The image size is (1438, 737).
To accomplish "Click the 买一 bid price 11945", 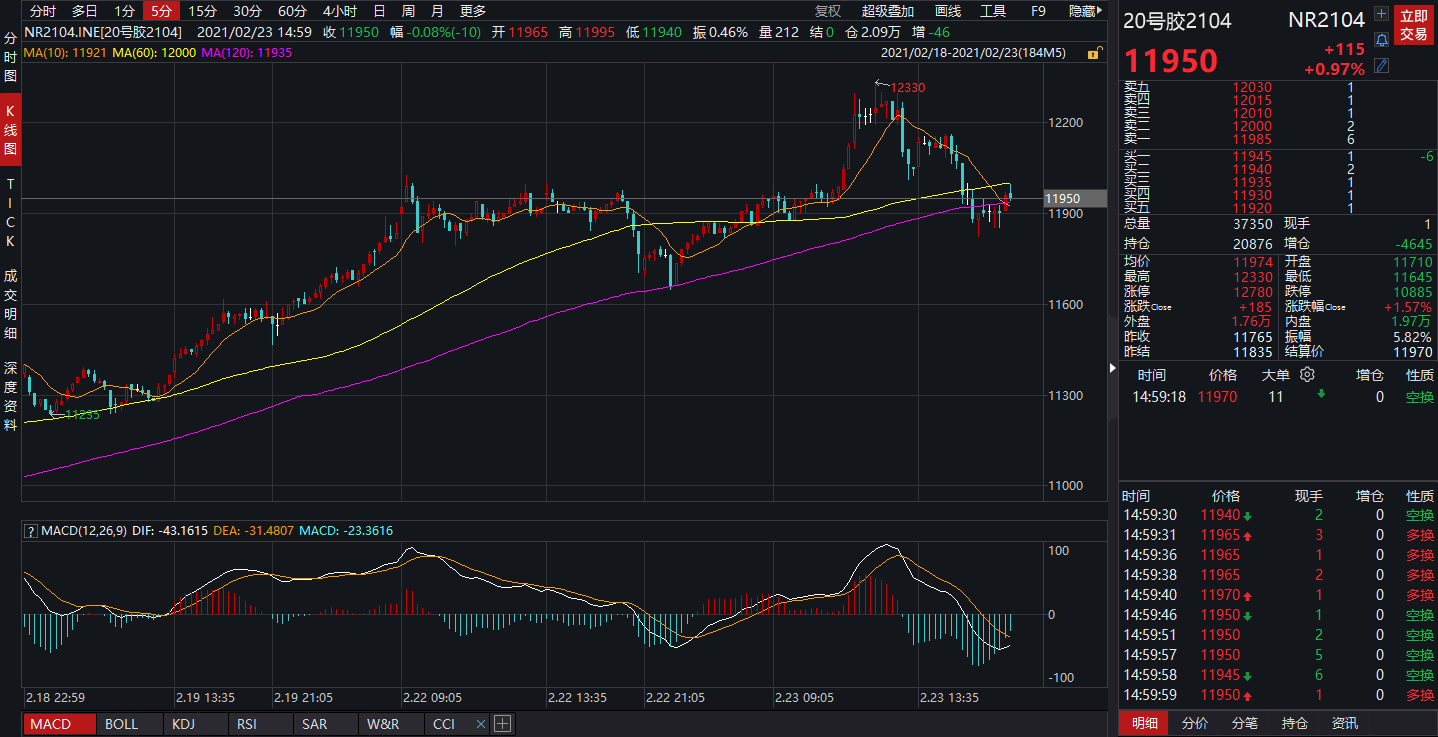I will [1252, 156].
